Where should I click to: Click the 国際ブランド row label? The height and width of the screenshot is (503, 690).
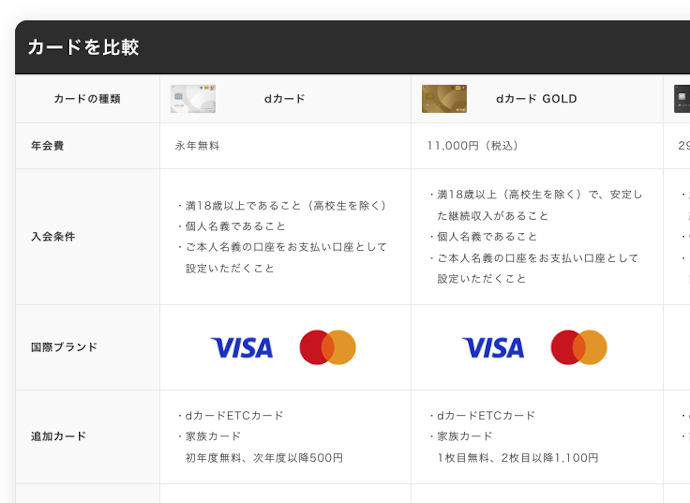pyautogui.click(x=64, y=347)
